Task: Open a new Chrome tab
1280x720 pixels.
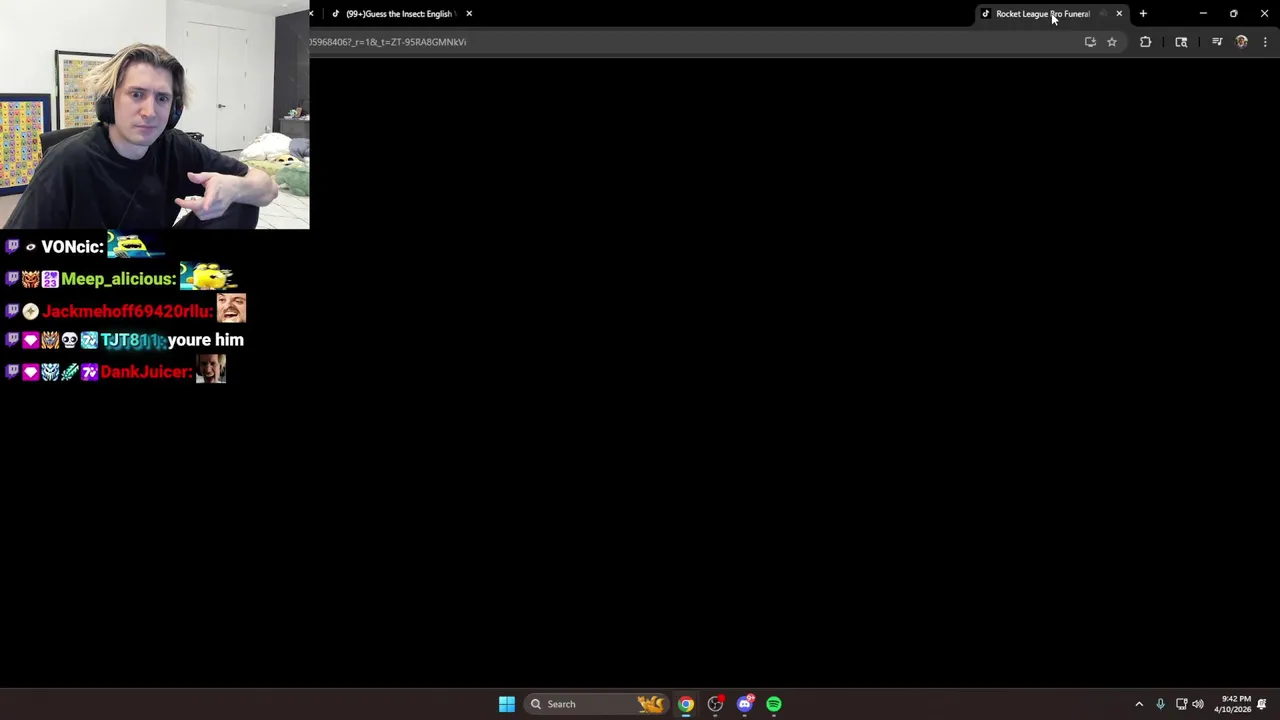Action: click(1143, 14)
